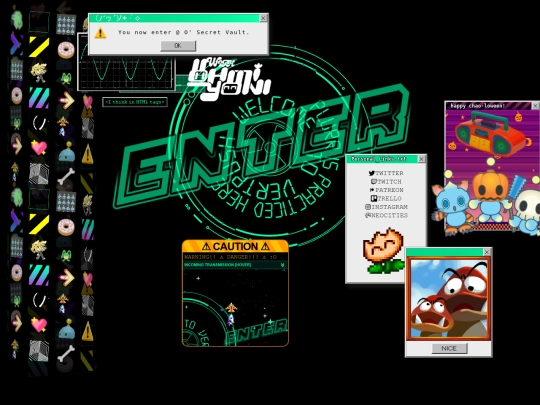Expand the chevron on the incoming transmission bar
The image size is (540, 405).
[282, 265]
